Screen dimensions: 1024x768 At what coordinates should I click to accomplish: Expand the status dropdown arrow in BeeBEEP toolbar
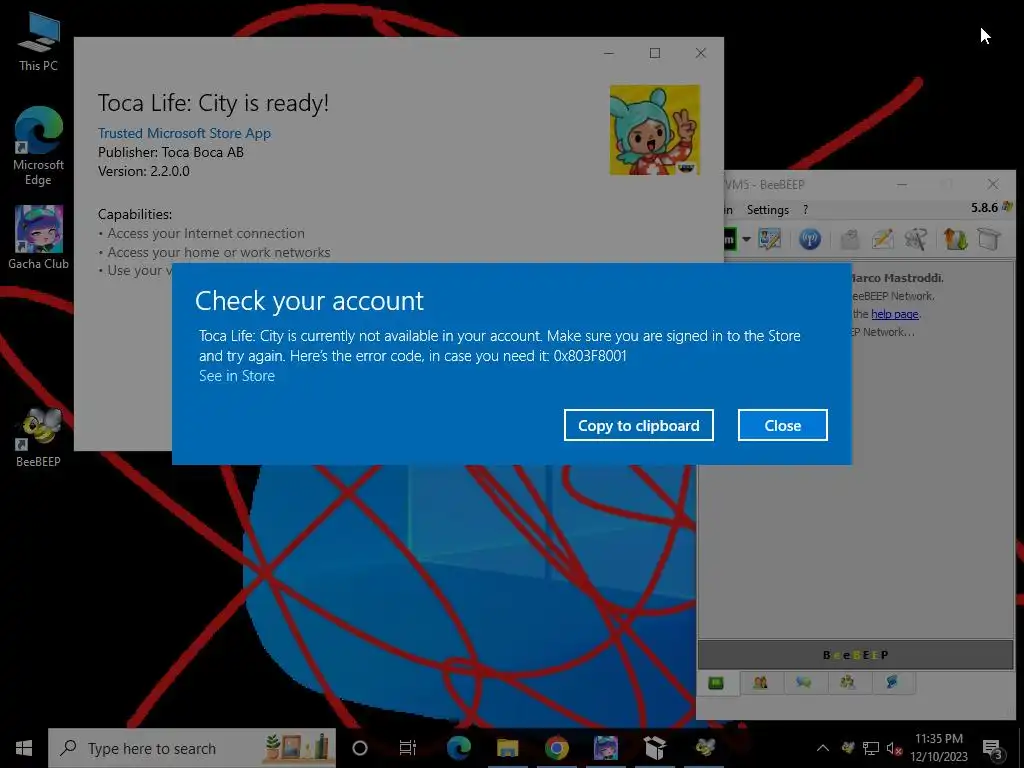746,239
